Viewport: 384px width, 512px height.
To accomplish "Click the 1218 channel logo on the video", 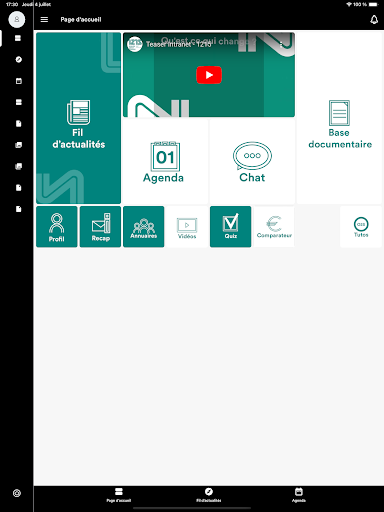I will pos(135,44).
